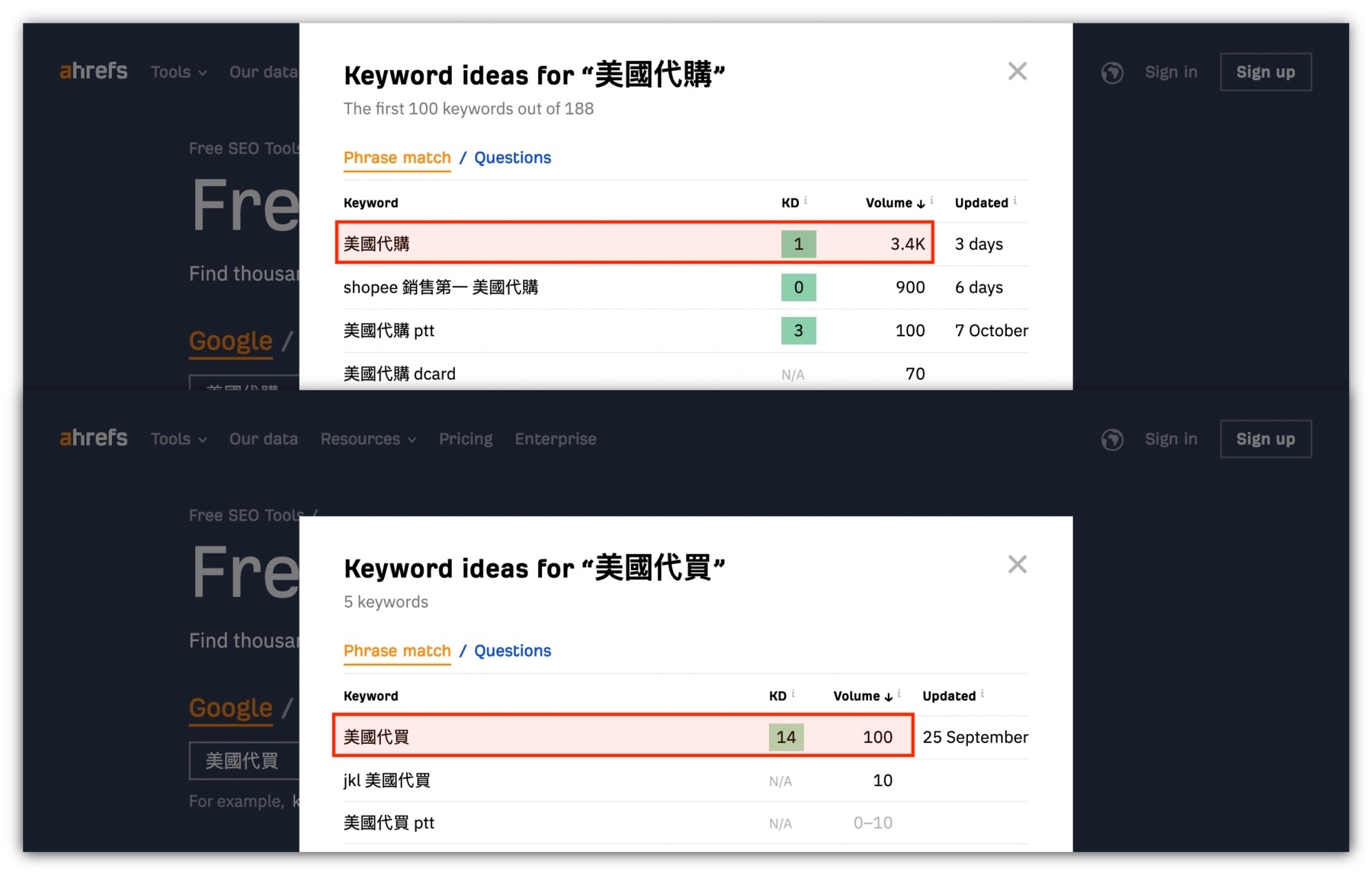Click the globe language icon in bottom header
The width and height of the screenshot is (1372, 875).
(1112, 440)
